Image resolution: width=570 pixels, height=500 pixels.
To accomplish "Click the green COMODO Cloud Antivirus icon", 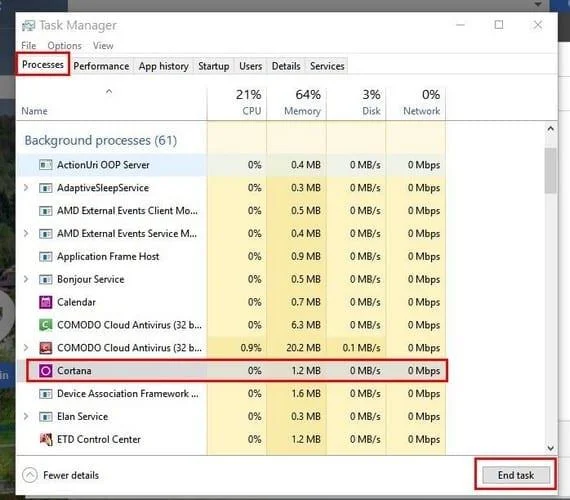I will coord(45,325).
